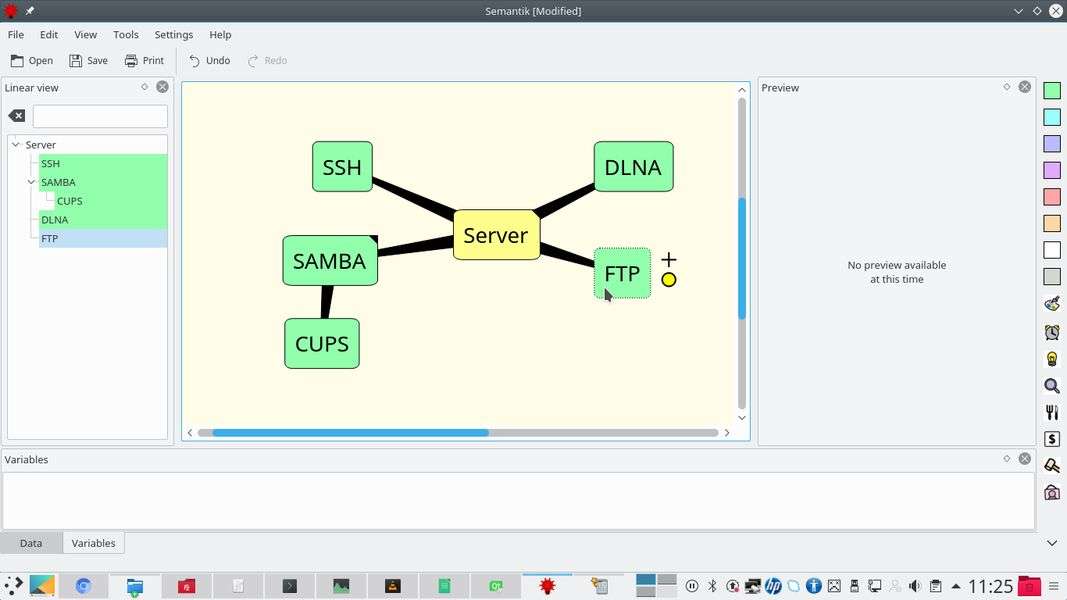Click the canvas vertical scrollbar thumb
The height and width of the screenshot is (600, 1067).
coord(742,258)
